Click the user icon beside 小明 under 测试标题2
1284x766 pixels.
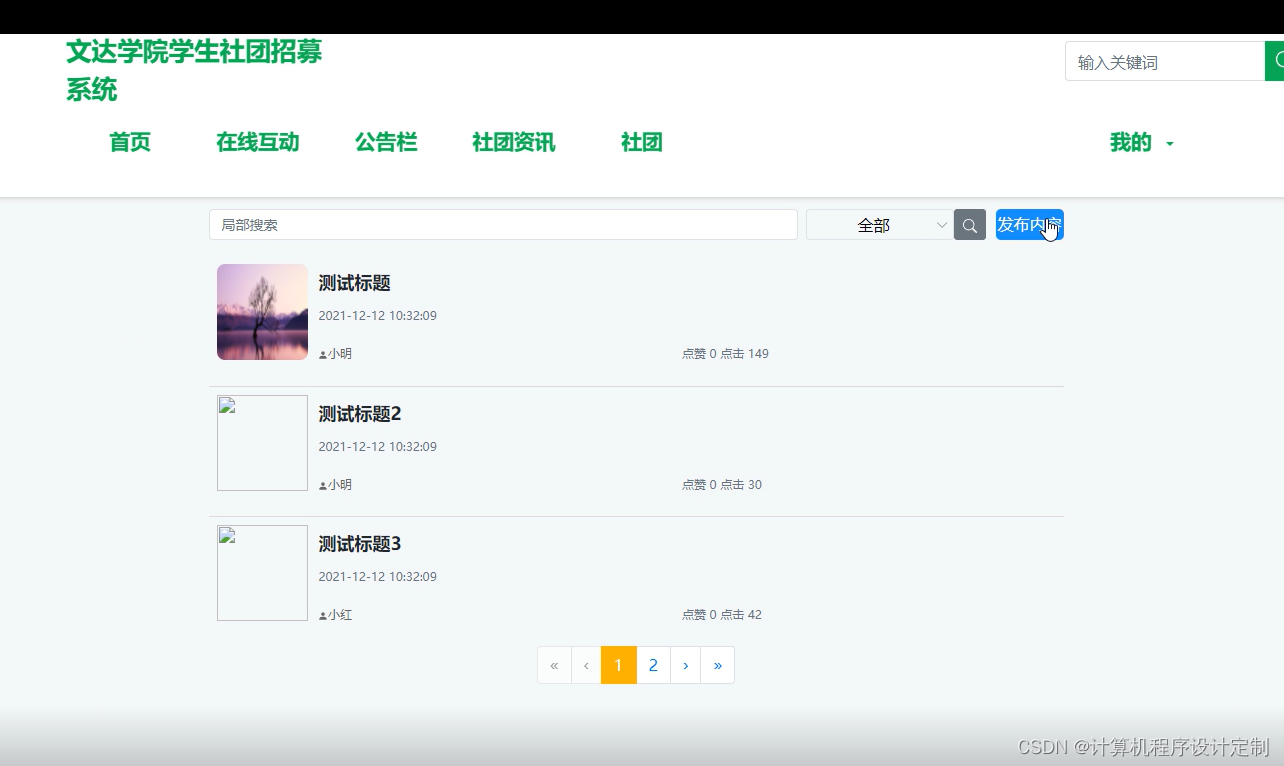click(323, 485)
